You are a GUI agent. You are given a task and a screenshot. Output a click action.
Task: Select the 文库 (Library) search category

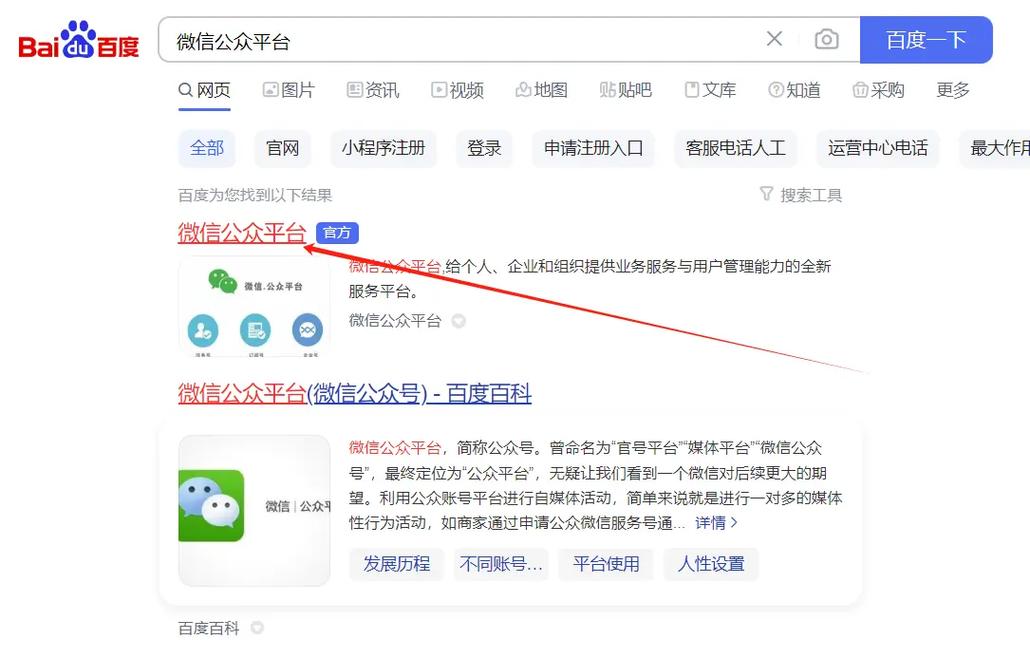click(x=710, y=89)
